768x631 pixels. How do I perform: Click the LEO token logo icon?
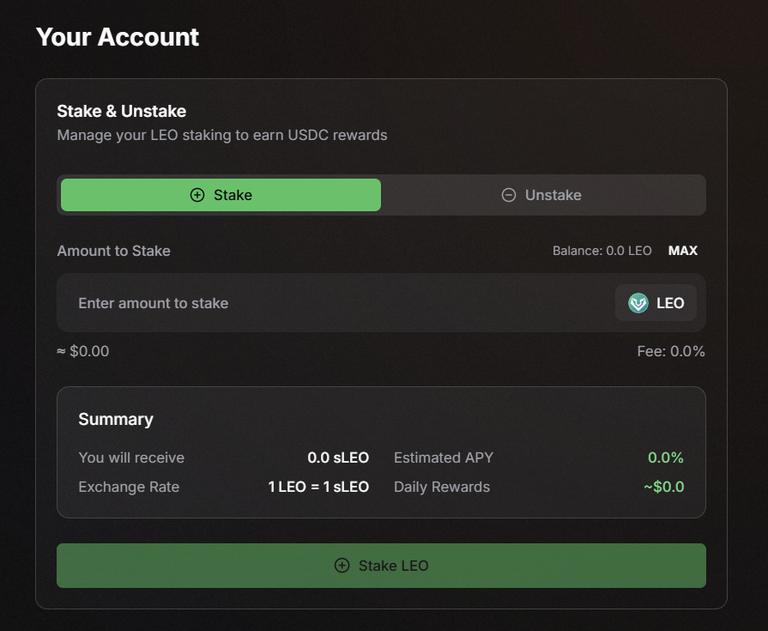point(638,303)
